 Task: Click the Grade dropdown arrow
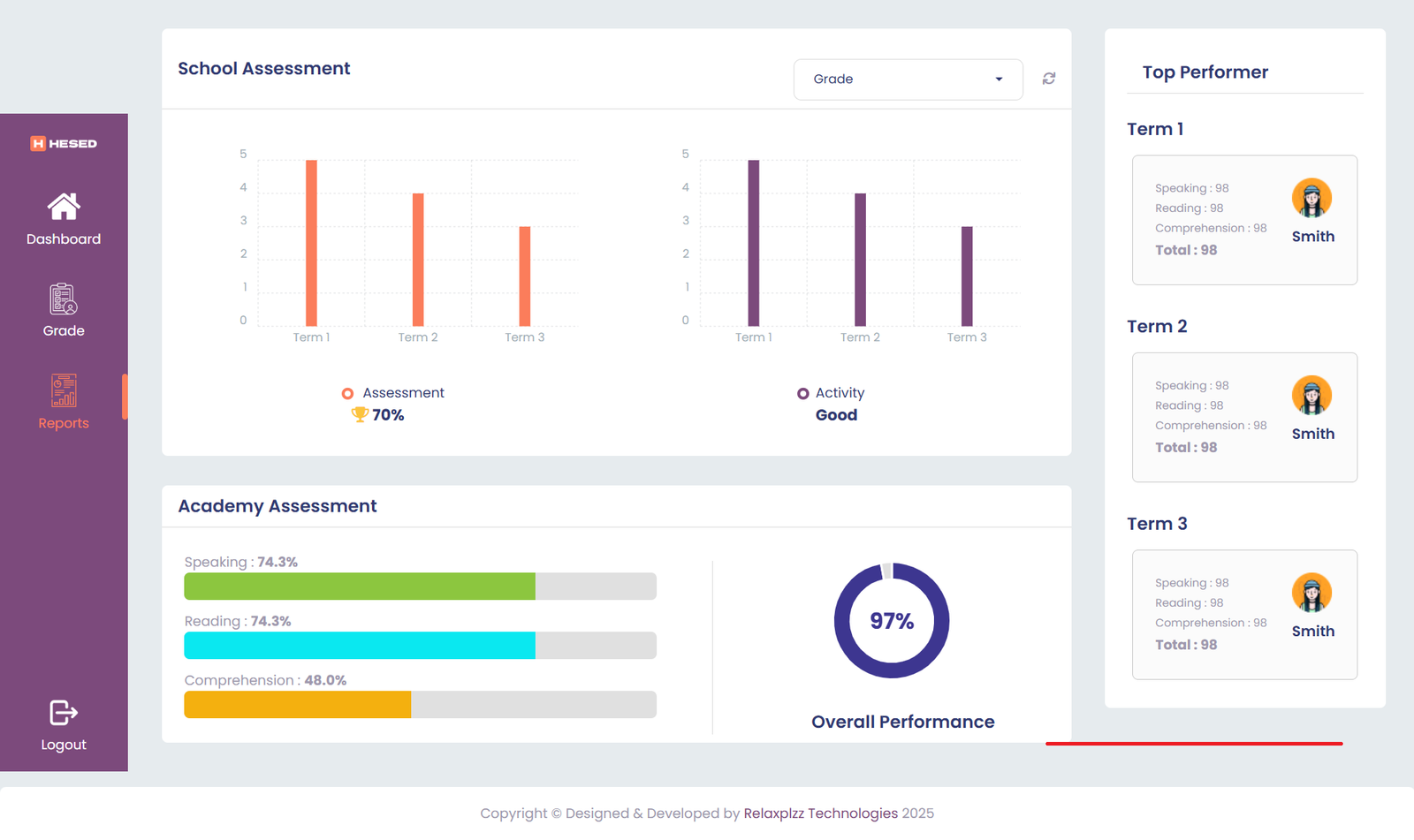[1000, 79]
